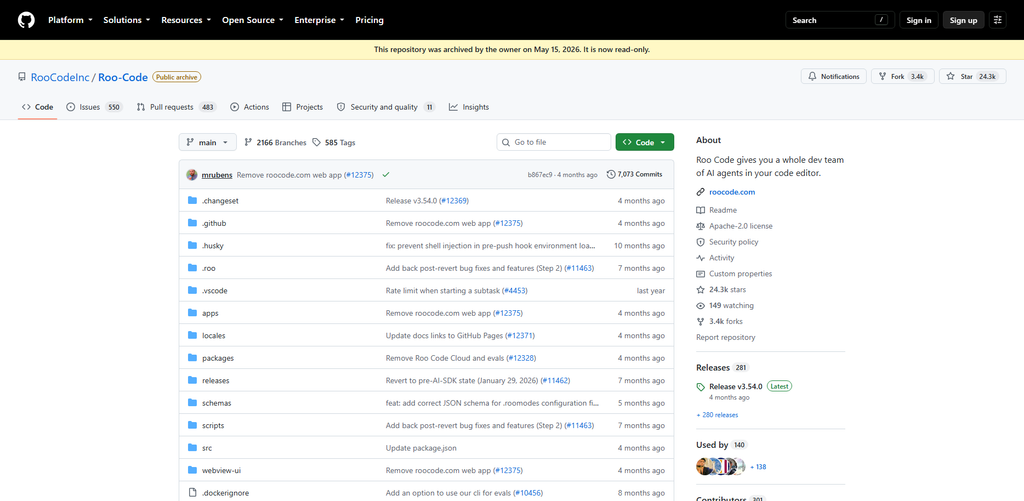The height and width of the screenshot is (501, 1024).
Task: Click the scripts folder icon
Action: 192,425
